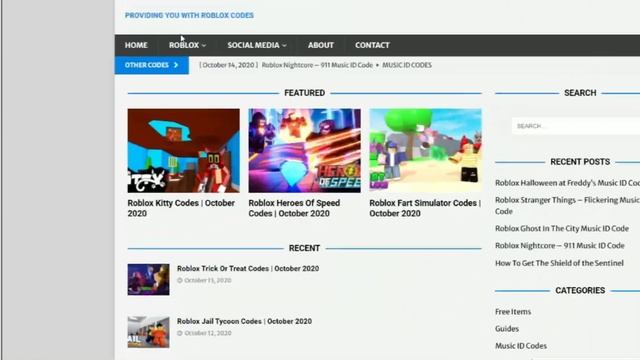The height and width of the screenshot is (360, 640).
Task: Click the Trick Or Treat Codes thumbnail
Action: click(x=148, y=280)
